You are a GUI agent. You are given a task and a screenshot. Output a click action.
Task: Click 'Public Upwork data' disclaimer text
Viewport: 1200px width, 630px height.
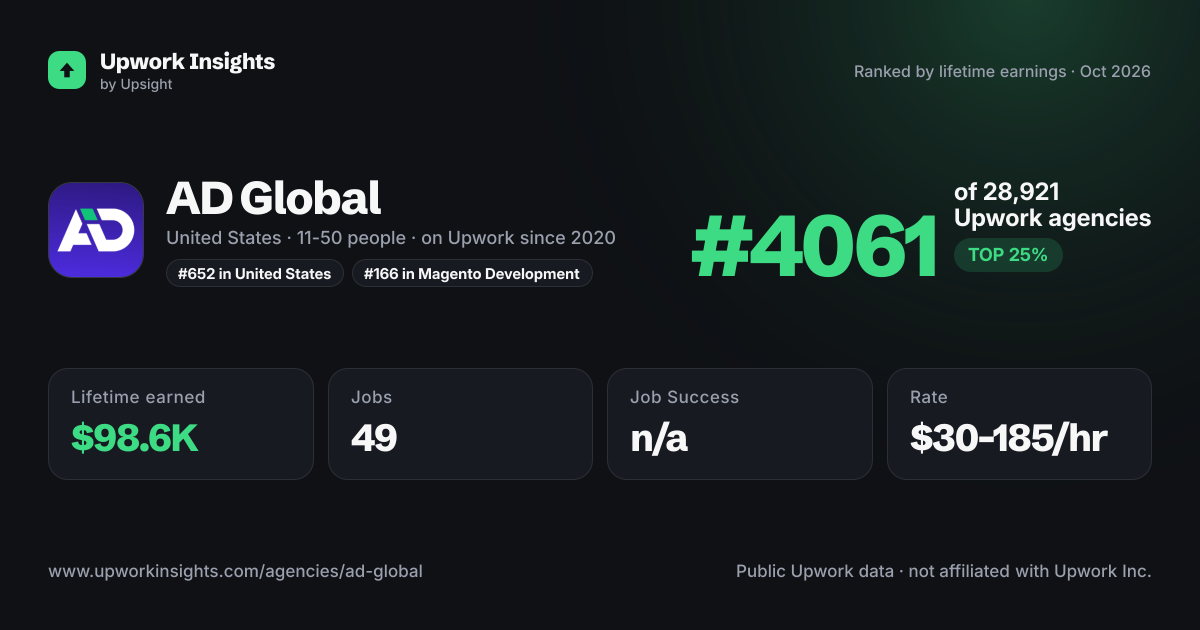click(944, 572)
